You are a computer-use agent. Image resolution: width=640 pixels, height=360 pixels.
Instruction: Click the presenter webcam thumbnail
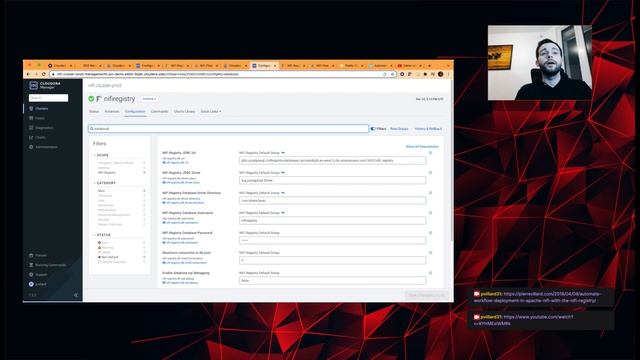pyautogui.click(x=540, y=62)
